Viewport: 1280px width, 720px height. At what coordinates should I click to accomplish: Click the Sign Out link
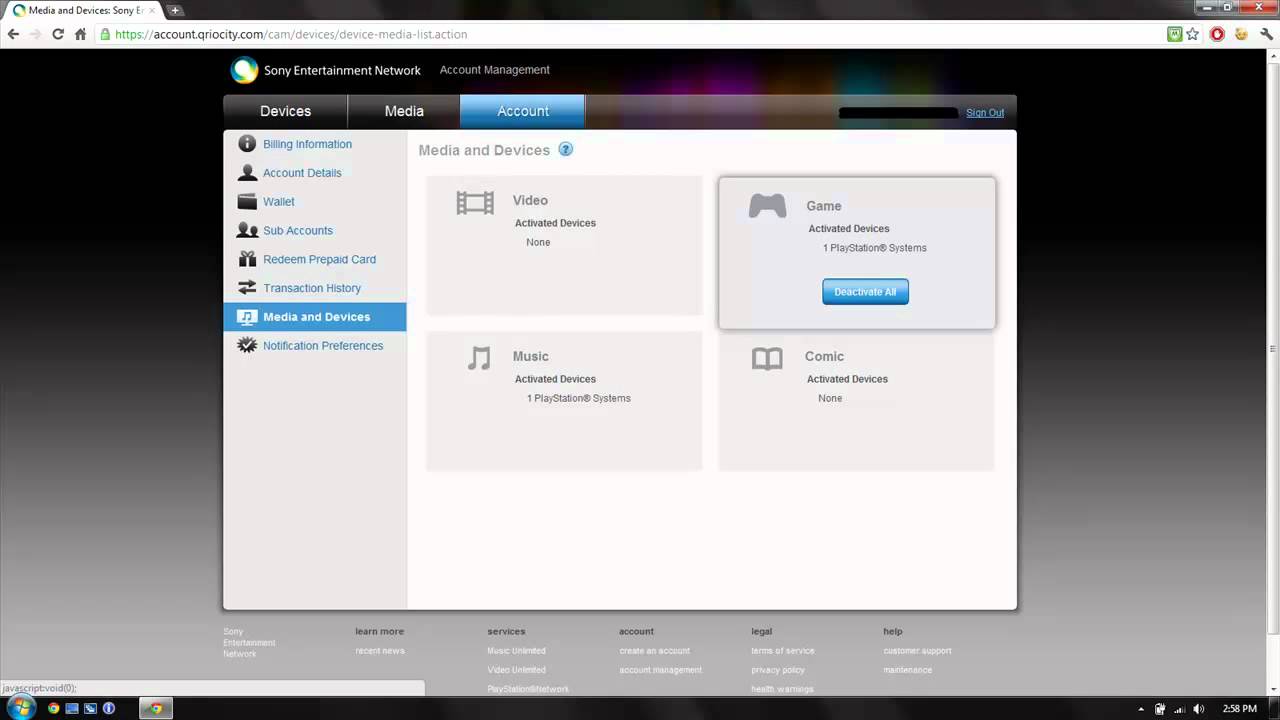tap(985, 113)
